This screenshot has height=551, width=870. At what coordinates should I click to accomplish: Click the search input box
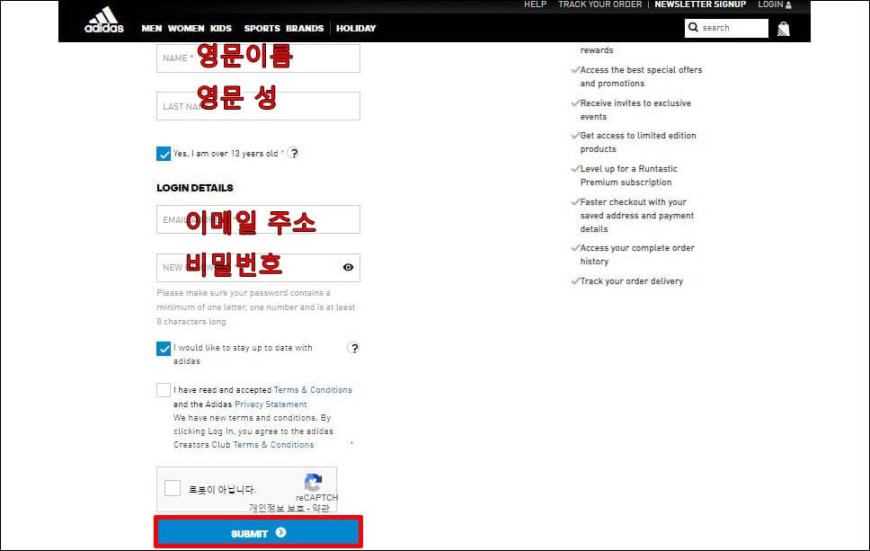(x=726, y=28)
